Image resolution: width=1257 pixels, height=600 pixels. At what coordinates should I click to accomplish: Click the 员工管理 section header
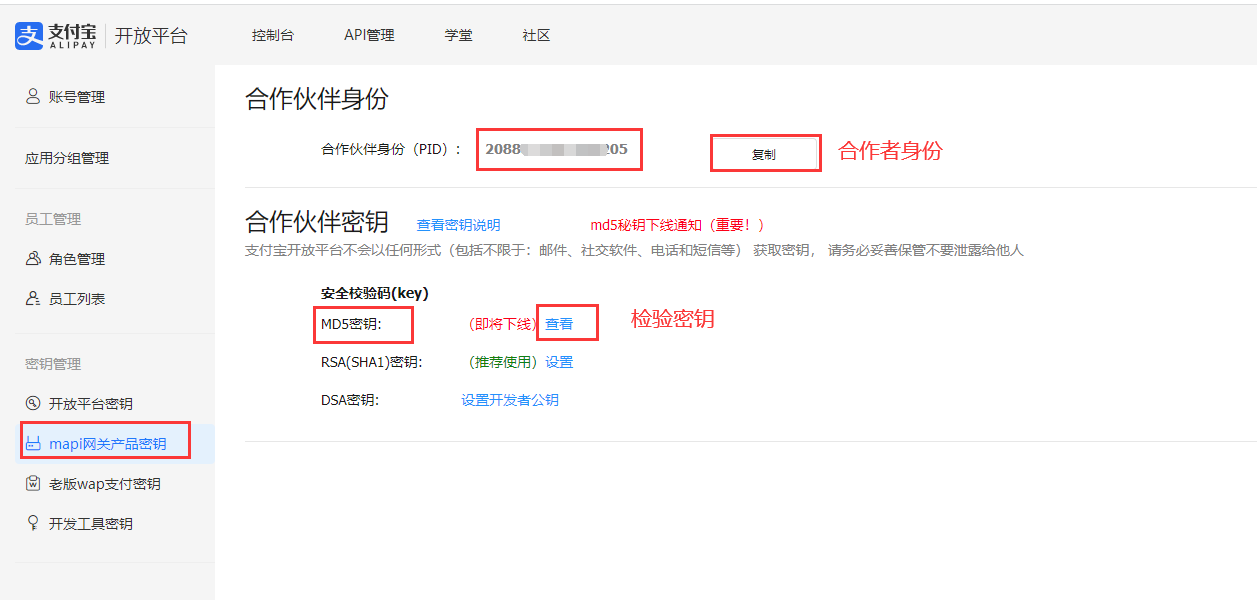coord(53,219)
